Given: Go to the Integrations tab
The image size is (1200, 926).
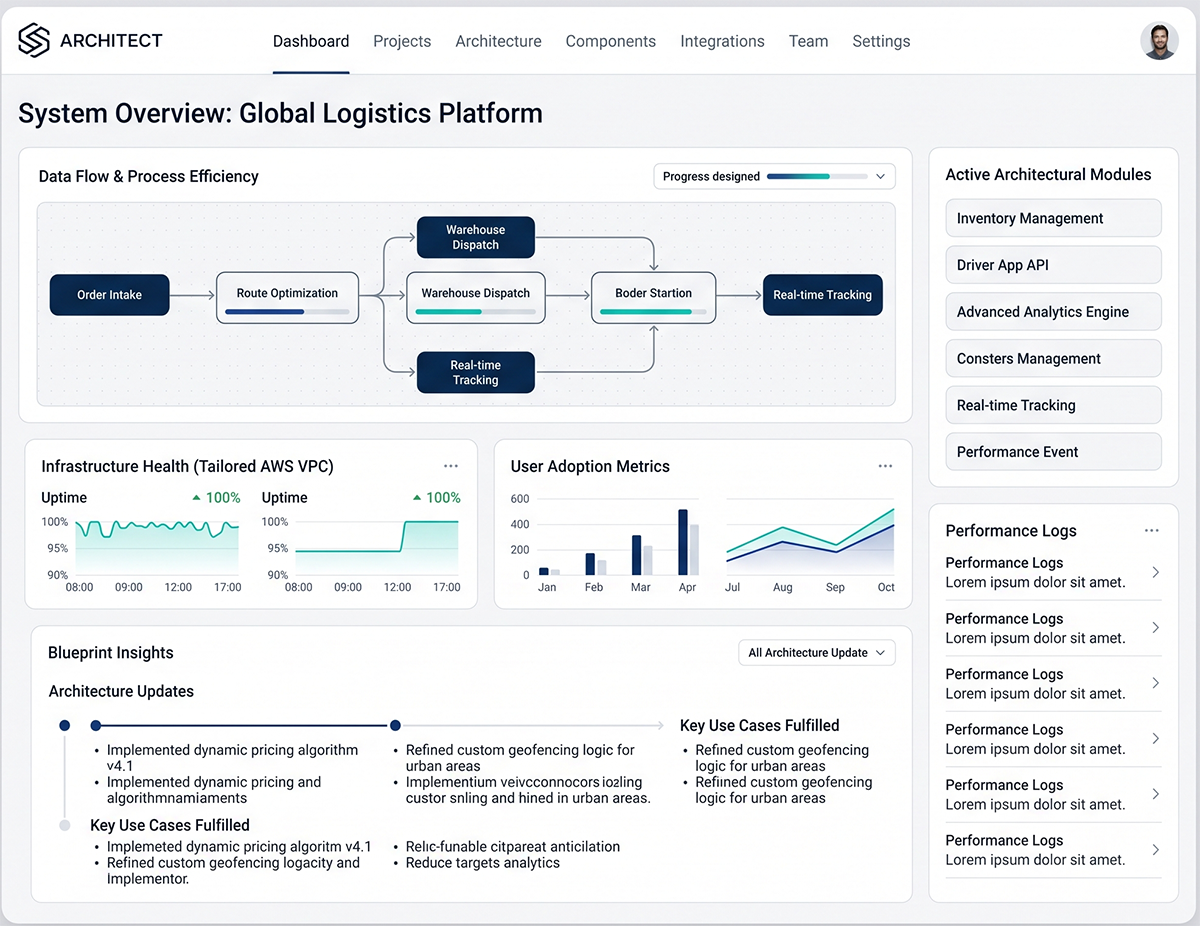Looking at the screenshot, I should 722,41.
